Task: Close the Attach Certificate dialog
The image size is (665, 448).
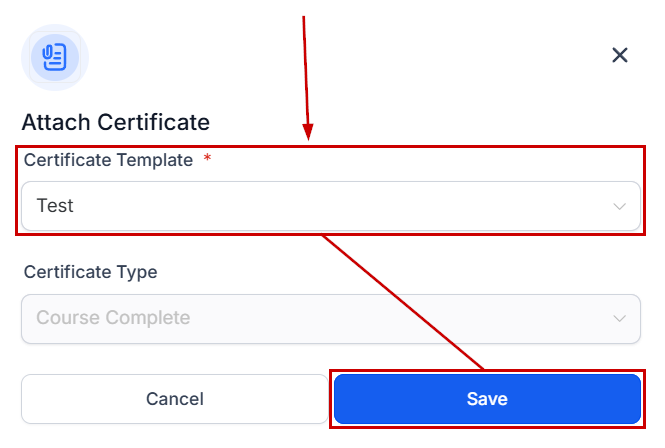Action: pos(620,55)
